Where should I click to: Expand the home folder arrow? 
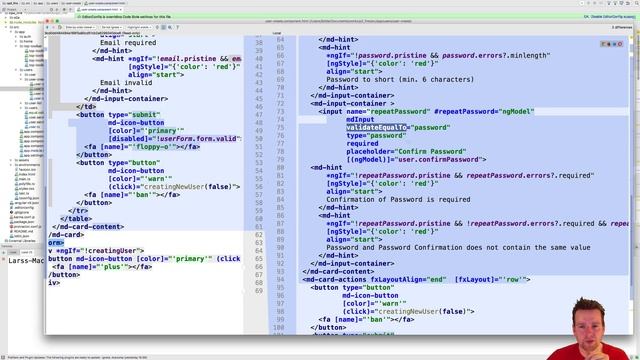[x=16, y=41]
